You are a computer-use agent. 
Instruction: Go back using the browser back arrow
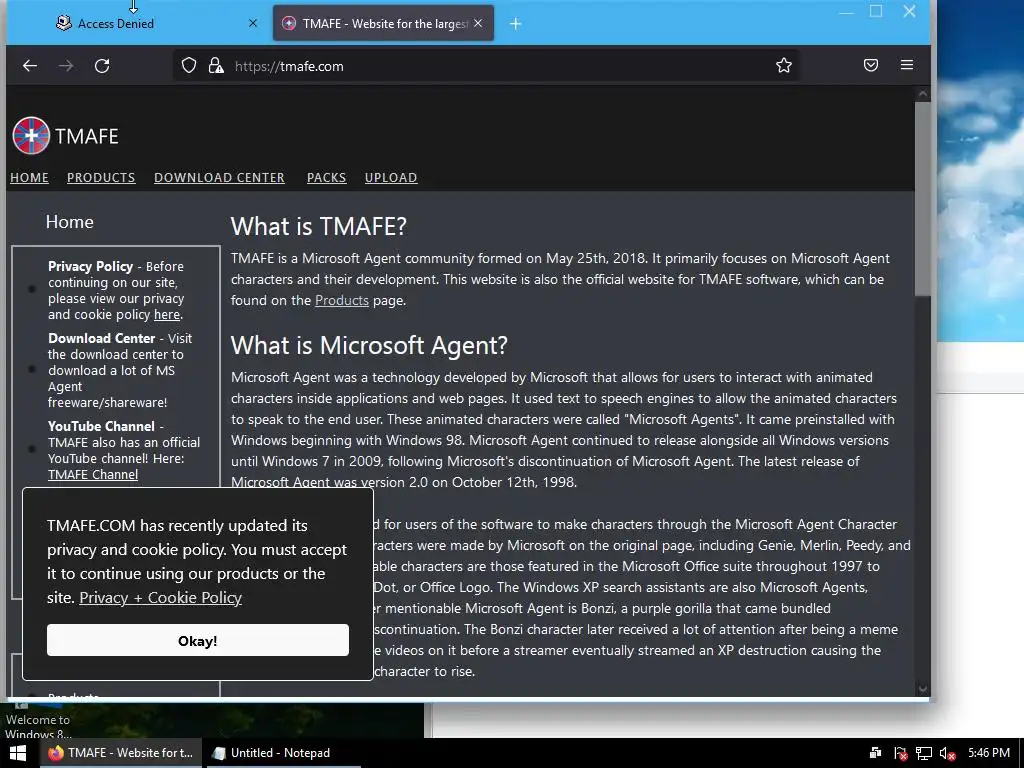click(x=29, y=65)
